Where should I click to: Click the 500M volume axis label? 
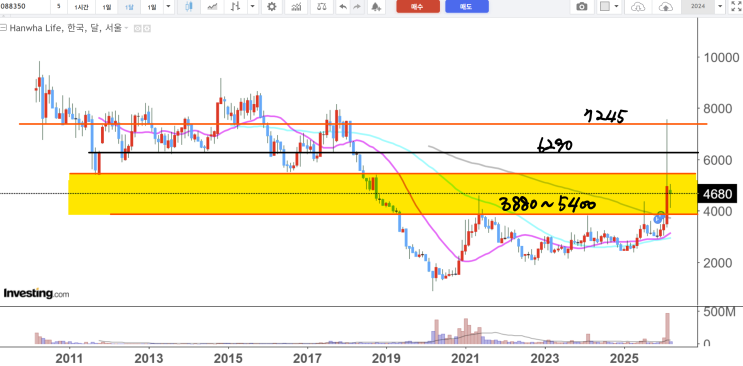719,312
